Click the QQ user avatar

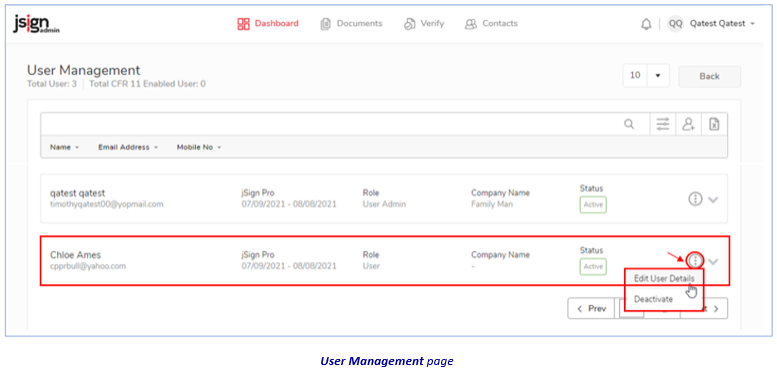[675, 24]
